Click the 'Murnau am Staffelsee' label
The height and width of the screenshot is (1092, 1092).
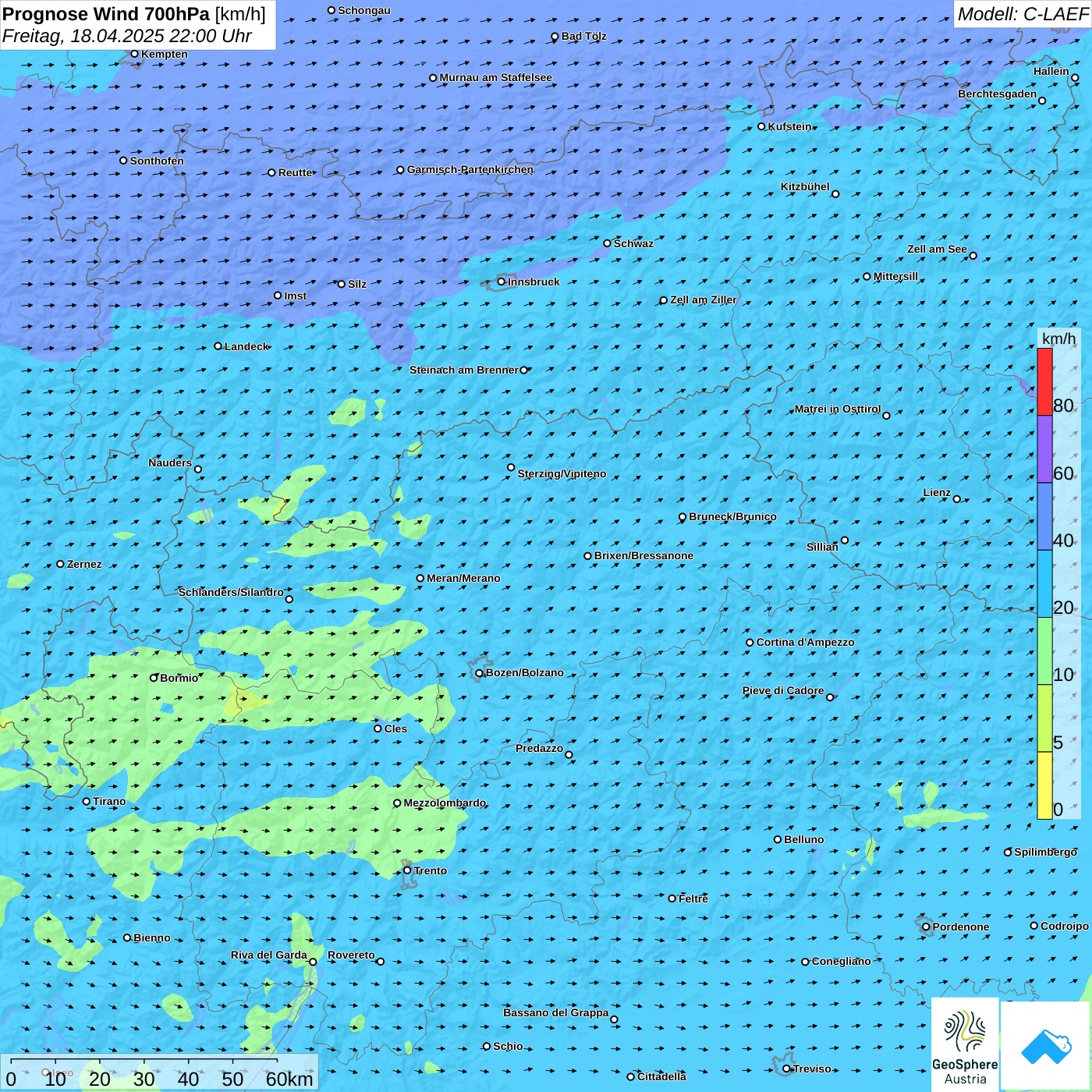click(x=496, y=77)
